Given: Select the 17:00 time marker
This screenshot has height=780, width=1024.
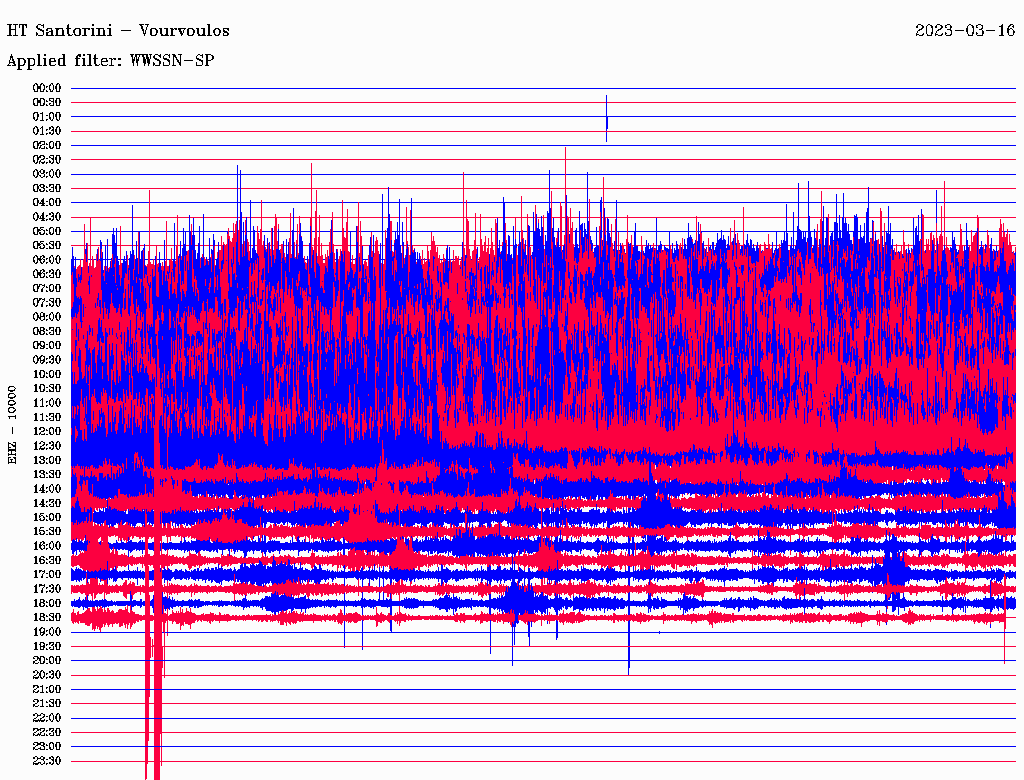Looking at the screenshot, I should coord(47,574).
